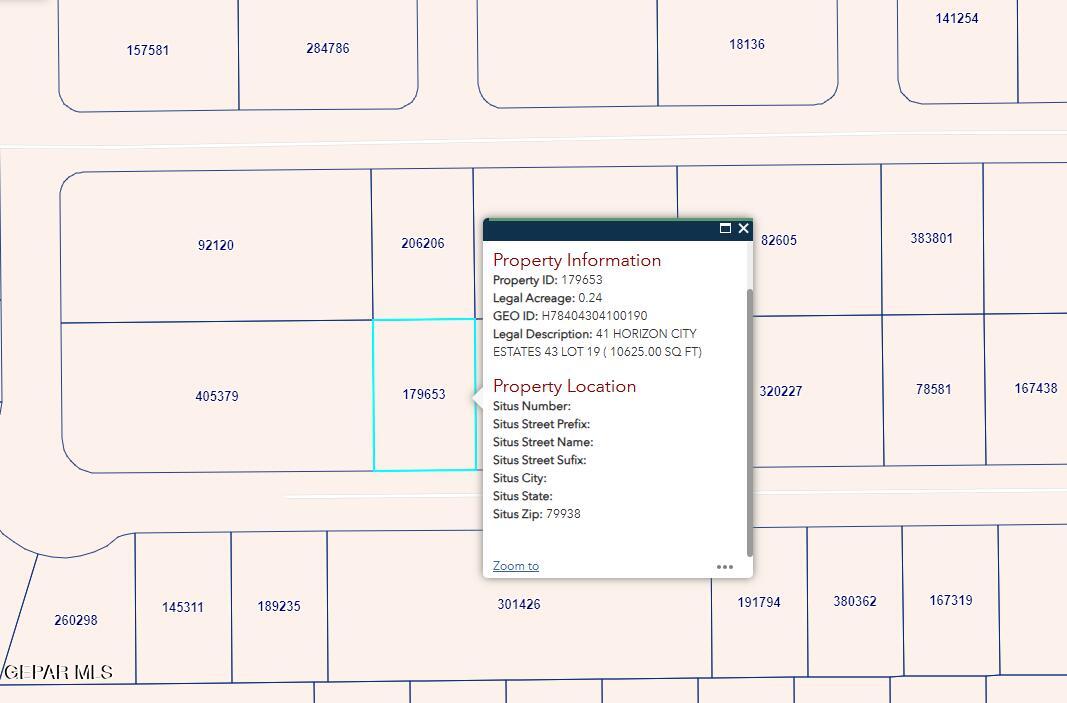Click parcel 78581 on the map

tap(933, 389)
